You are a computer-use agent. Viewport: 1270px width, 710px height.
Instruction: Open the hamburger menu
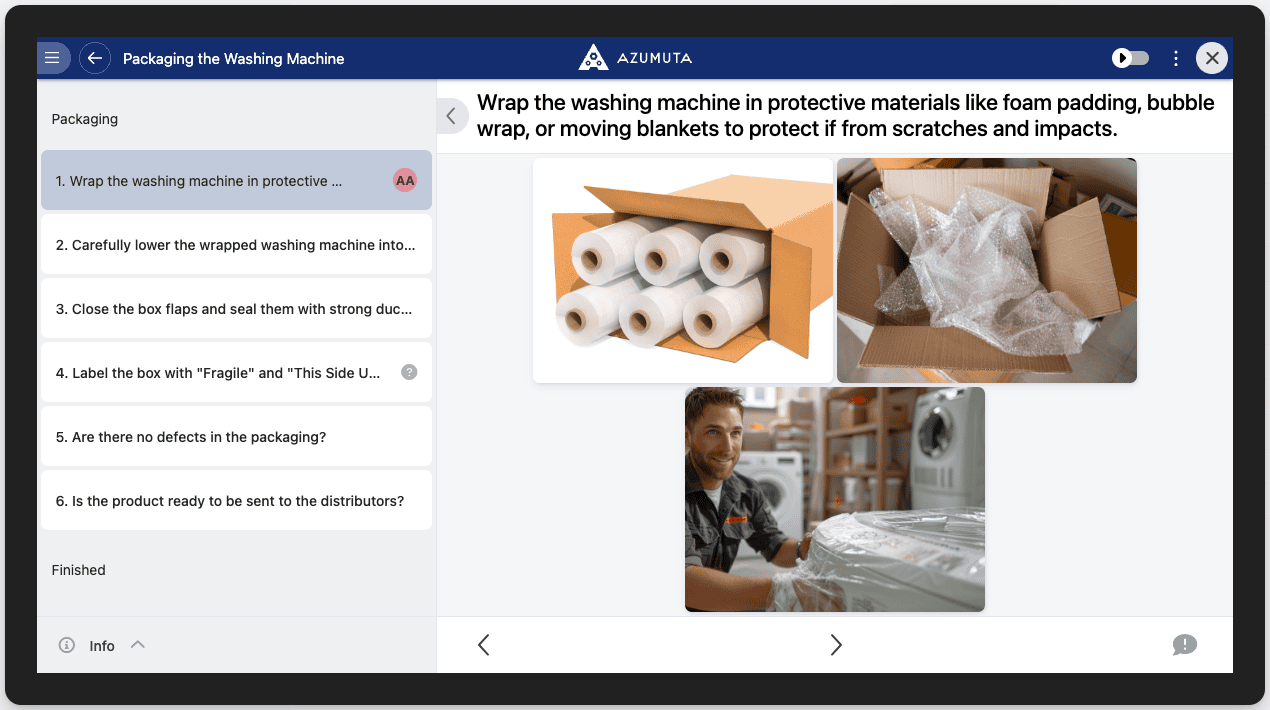[53, 58]
